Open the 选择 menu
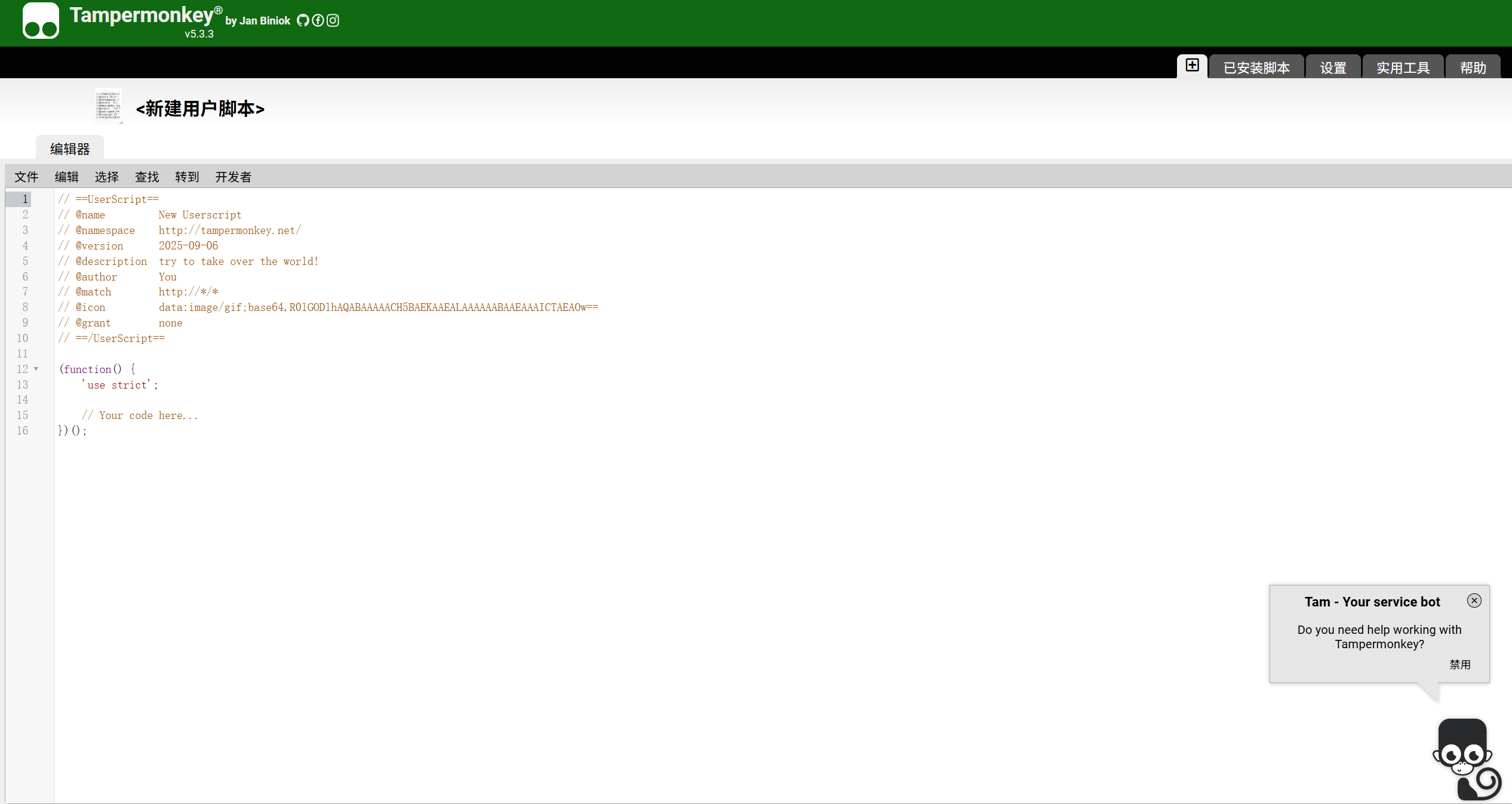Image resolution: width=1512 pixels, height=804 pixels. tap(106, 177)
